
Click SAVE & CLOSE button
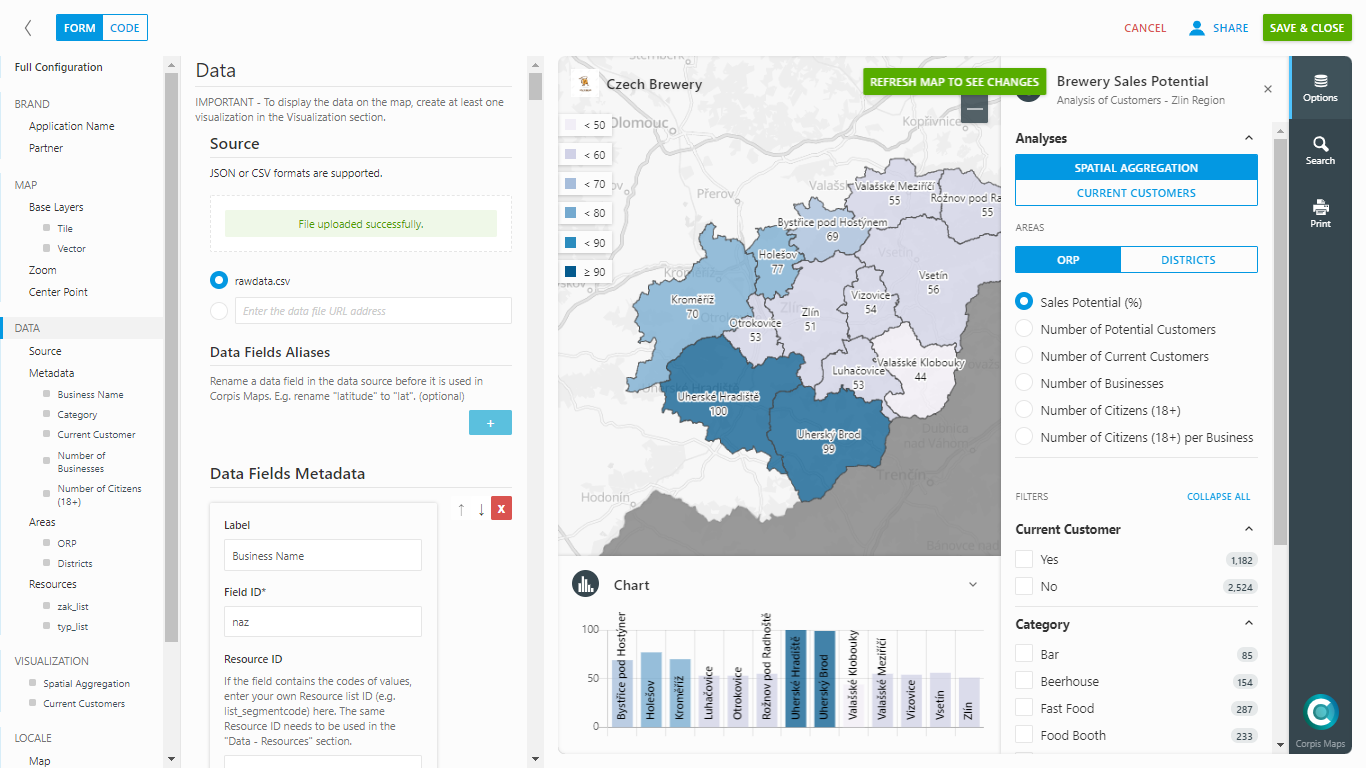[x=1307, y=28]
